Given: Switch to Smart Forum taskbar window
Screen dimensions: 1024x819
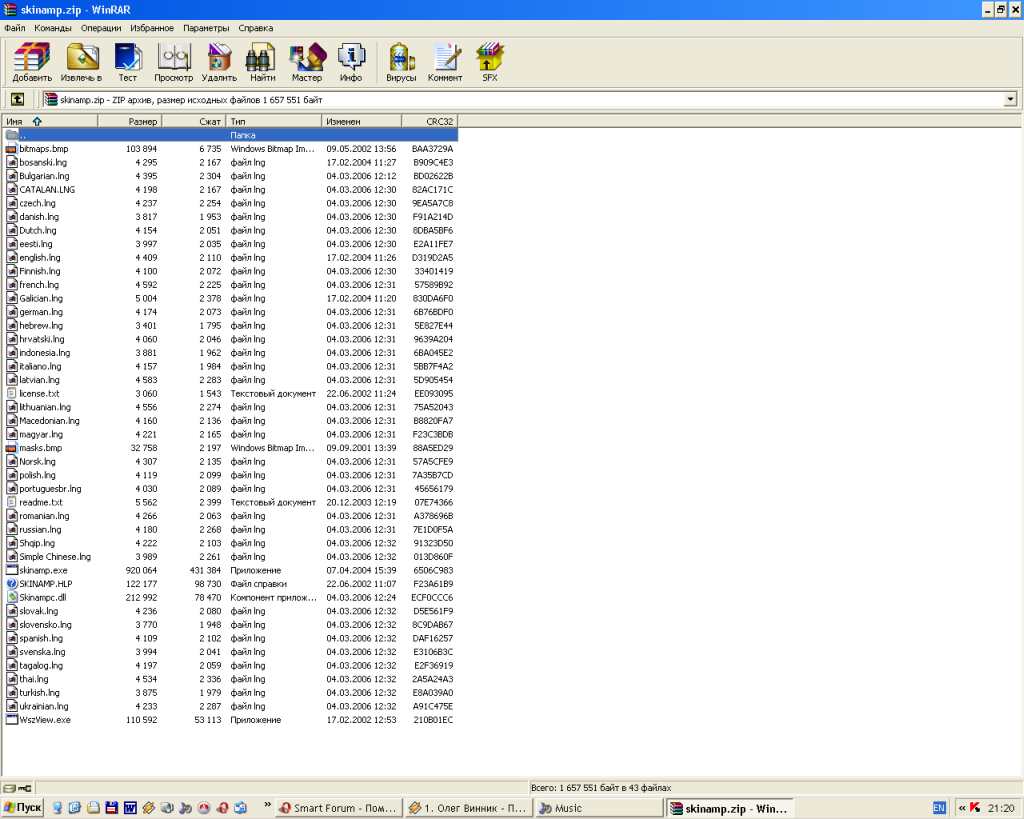Looking at the screenshot, I should pyautogui.click(x=338, y=808).
